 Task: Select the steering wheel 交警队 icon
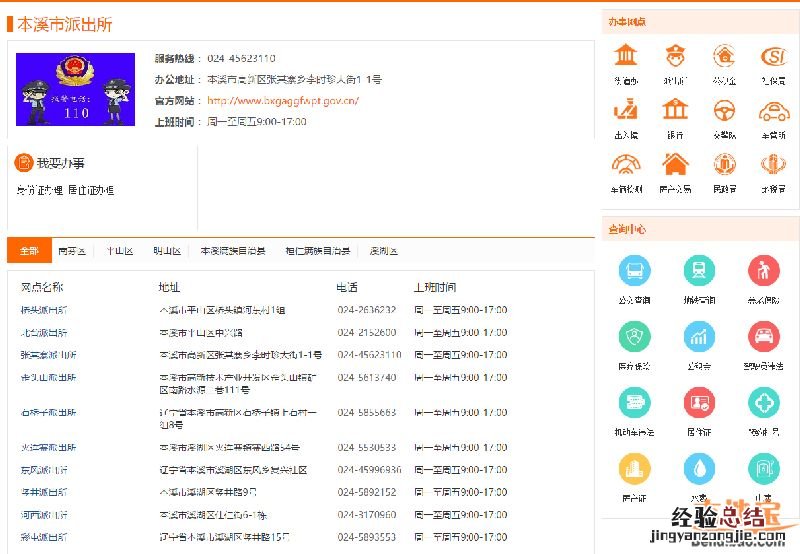(x=724, y=109)
